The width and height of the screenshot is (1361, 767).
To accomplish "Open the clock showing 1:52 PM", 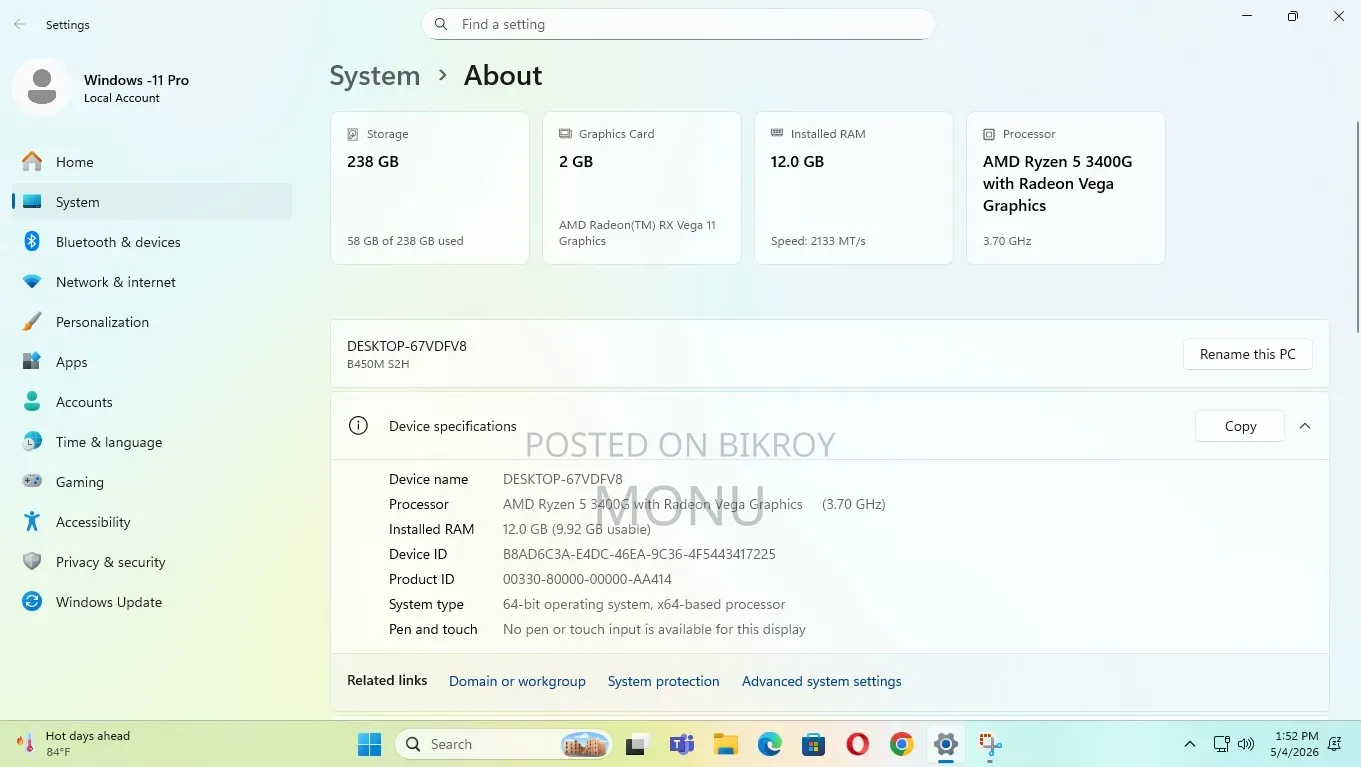I will coord(1296,744).
